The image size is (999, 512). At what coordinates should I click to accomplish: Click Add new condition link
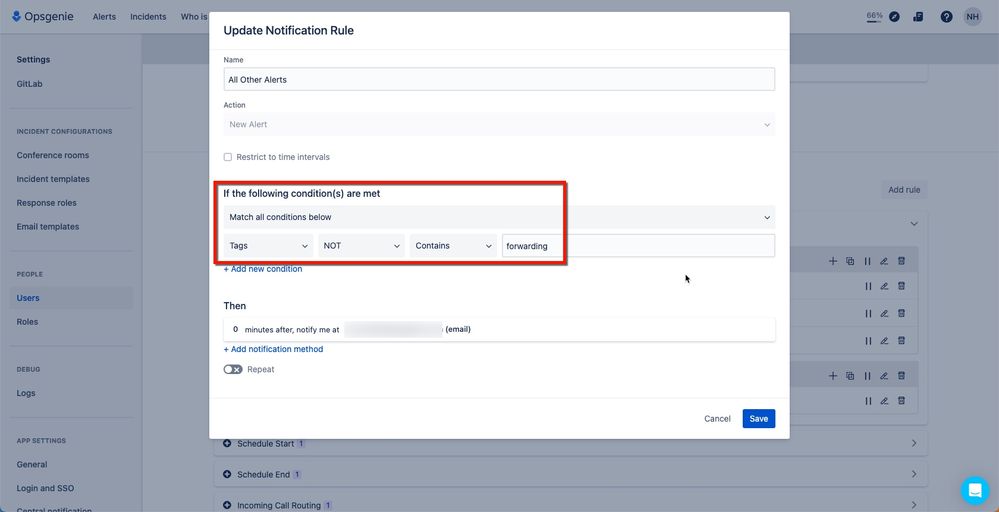click(263, 269)
